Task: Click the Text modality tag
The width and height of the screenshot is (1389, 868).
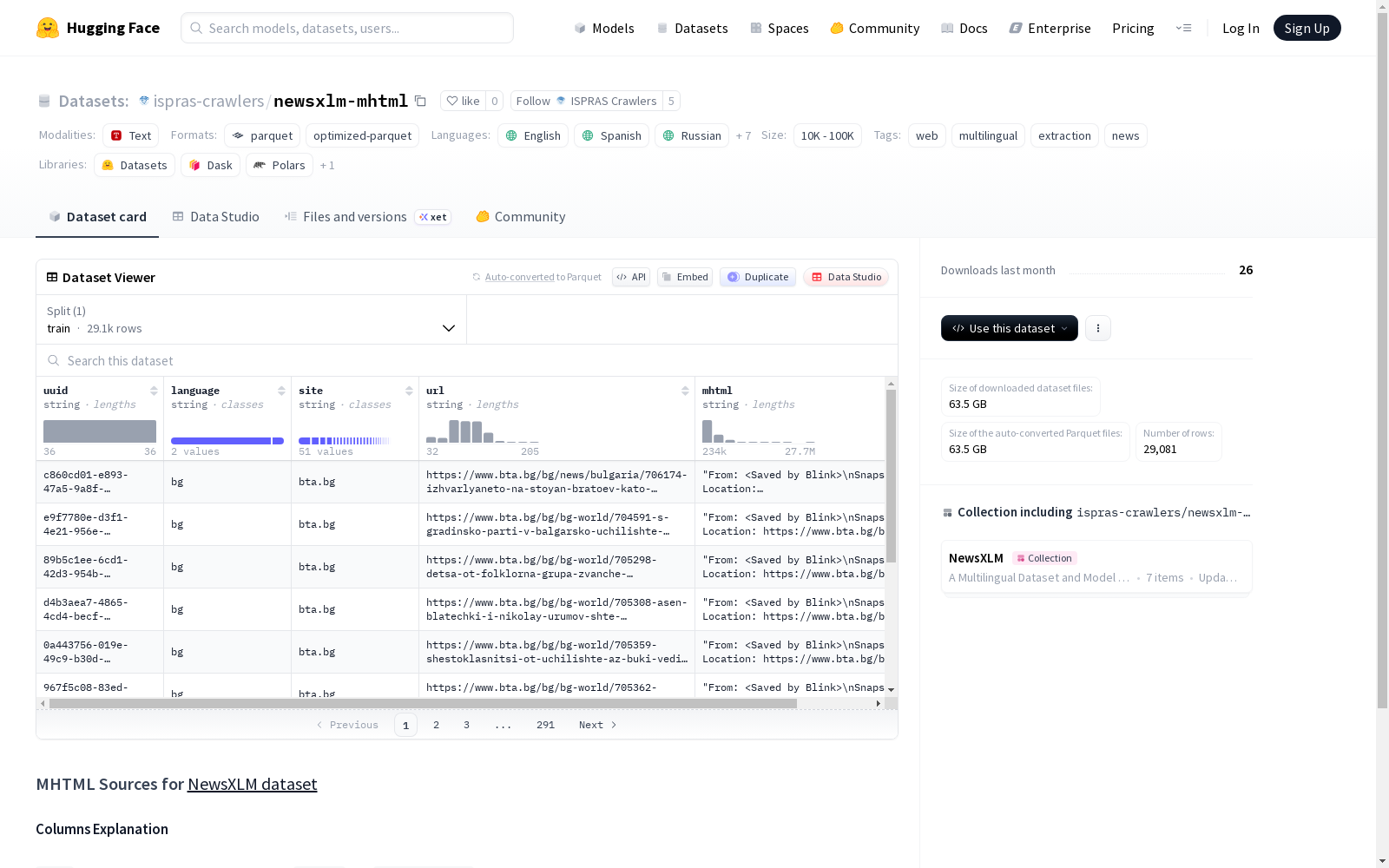Action: 130,135
